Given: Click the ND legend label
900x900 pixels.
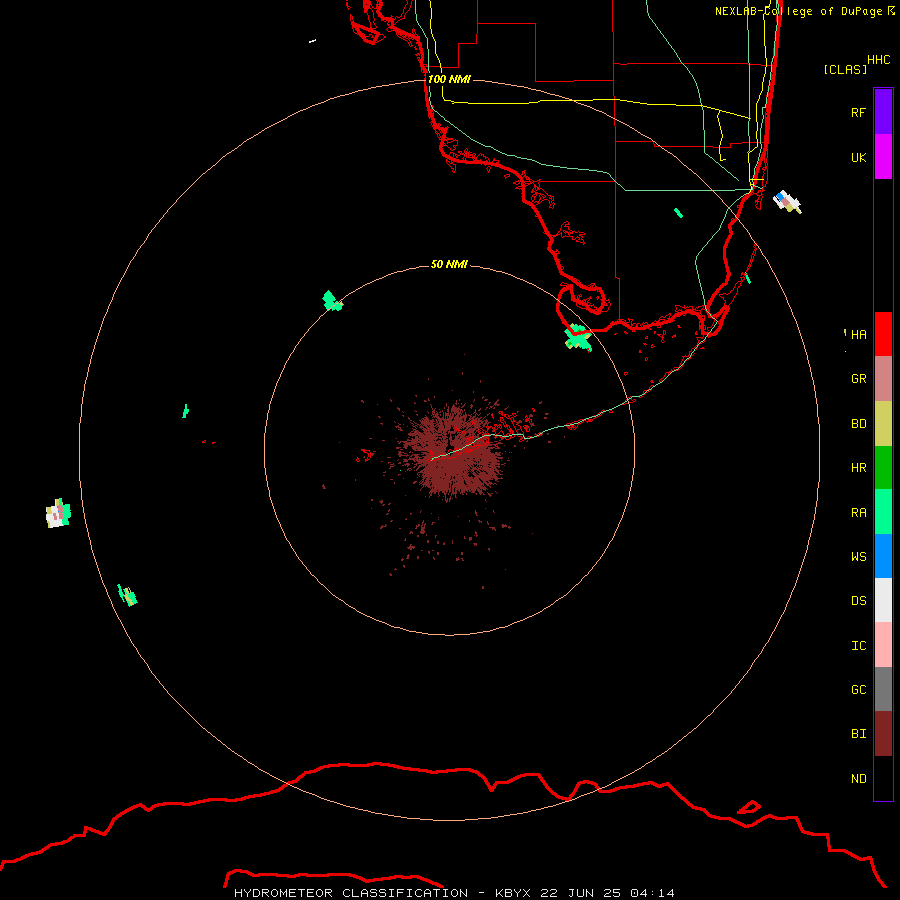Looking at the screenshot, I should 858,779.
